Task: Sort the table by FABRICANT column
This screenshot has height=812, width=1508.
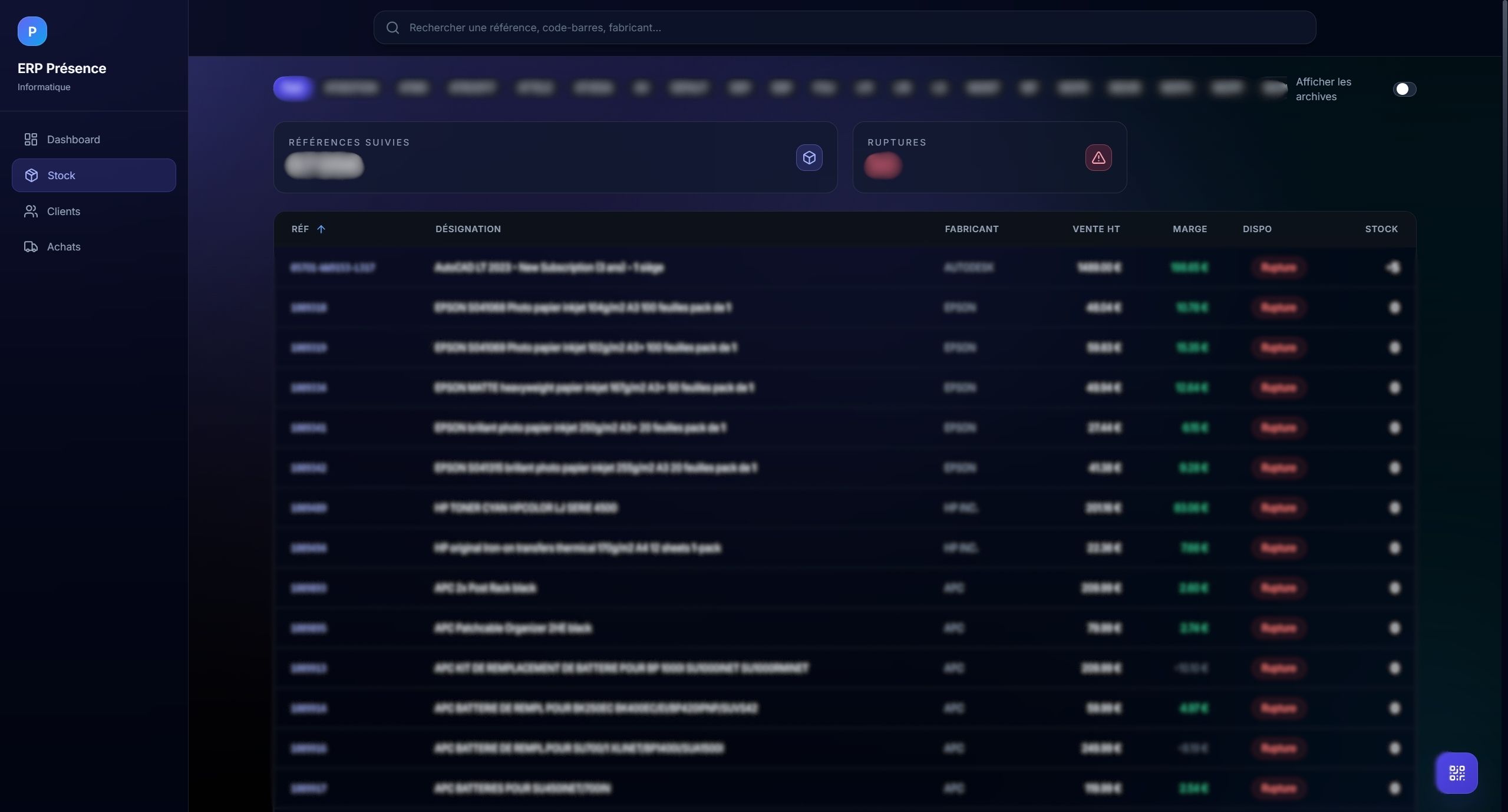Action: tap(972, 229)
